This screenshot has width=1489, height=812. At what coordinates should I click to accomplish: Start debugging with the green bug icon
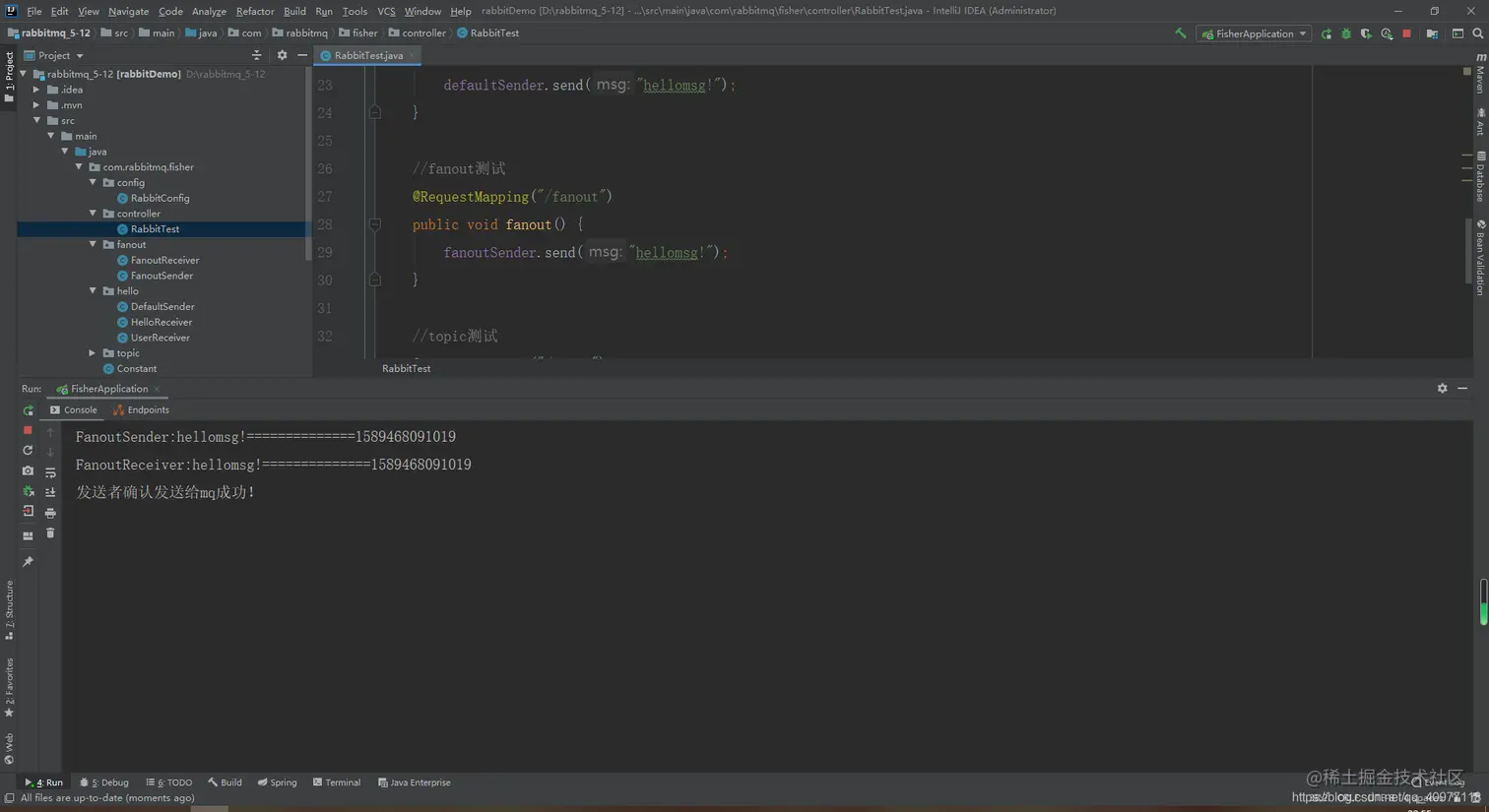pos(1346,33)
